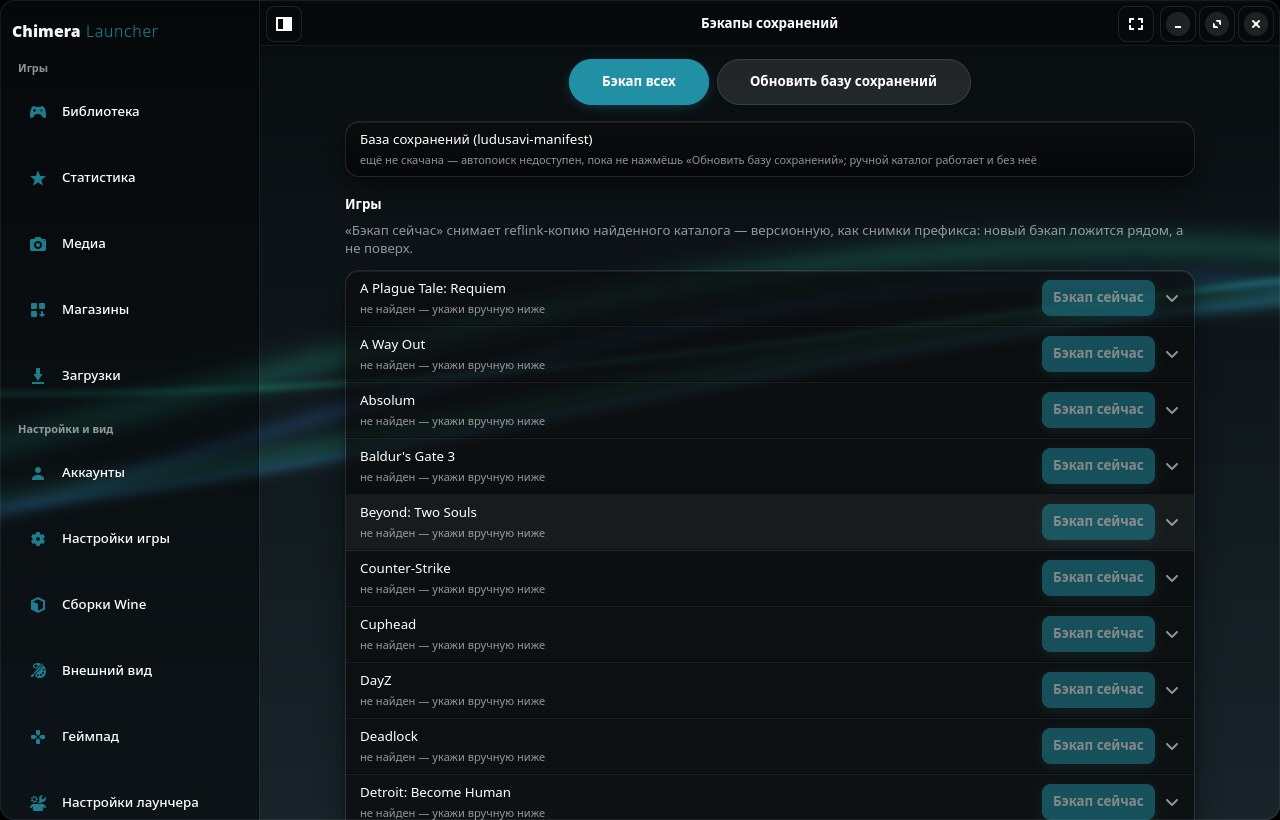This screenshot has height=820, width=1280.
Task: Click Бэкап сейчас for Absolum
Action: pyautogui.click(x=1098, y=410)
